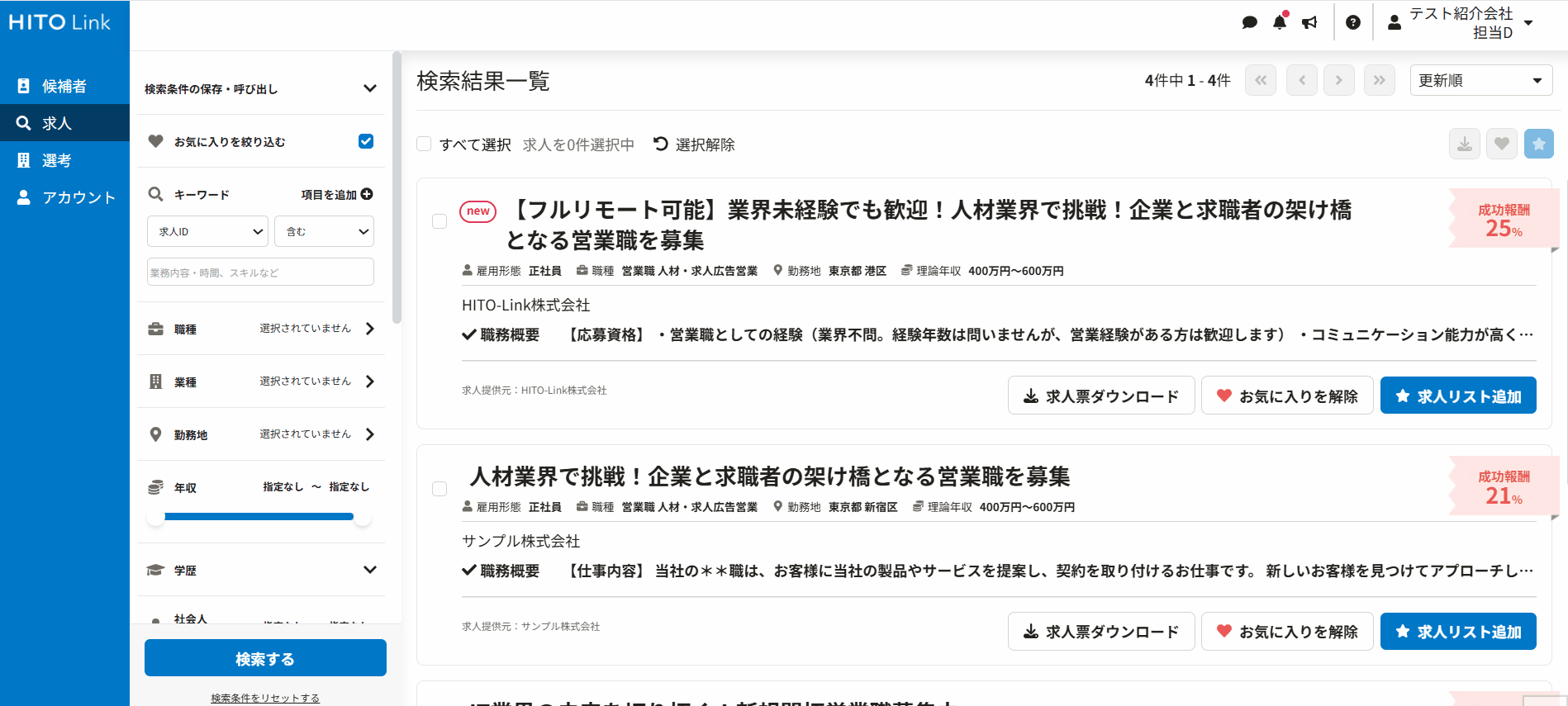Open 候補者 in the sidebar
Viewport: 1568px width, 706px height.
[64, 86]
